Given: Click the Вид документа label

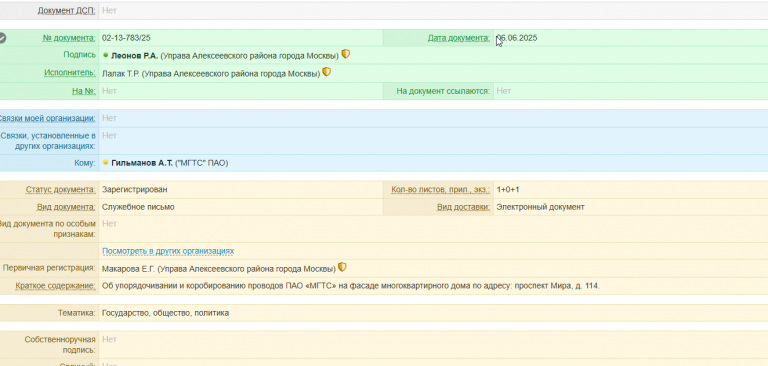Looking at the screenshot, I should (x=66, y=207).
